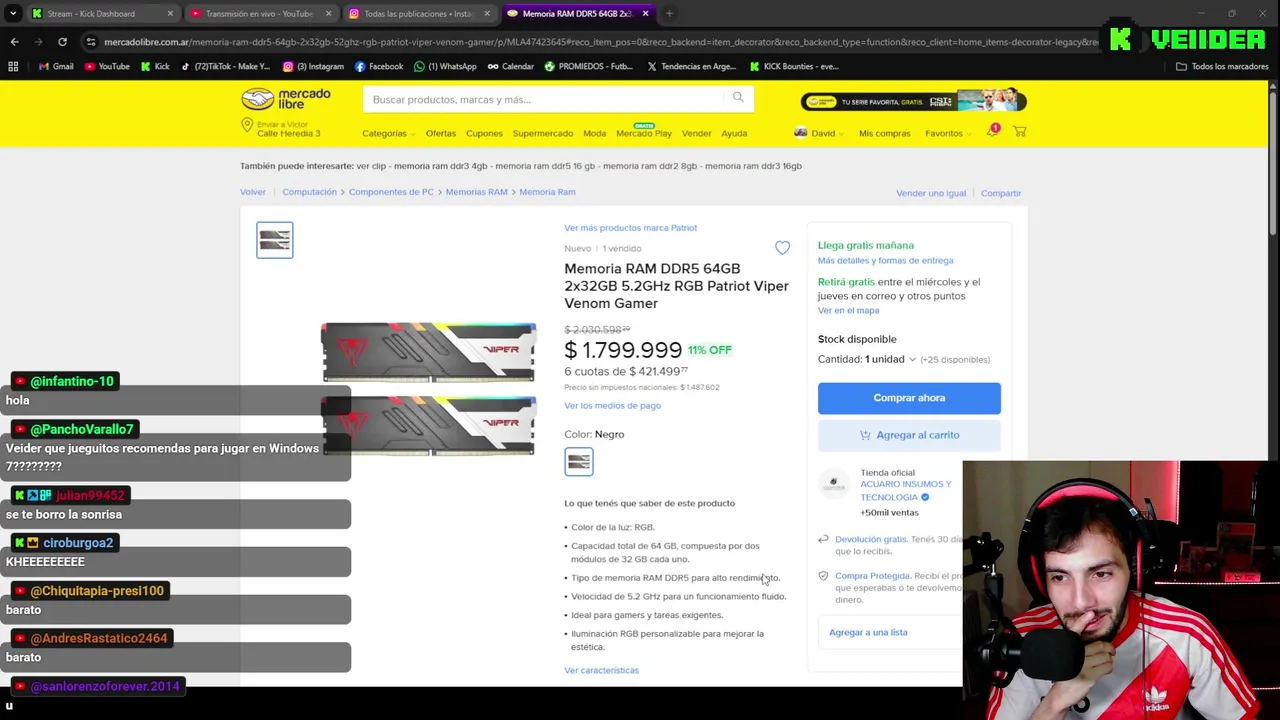Open Vender menu item
The height and width of the screenshot is (720, 1280).
696,133
